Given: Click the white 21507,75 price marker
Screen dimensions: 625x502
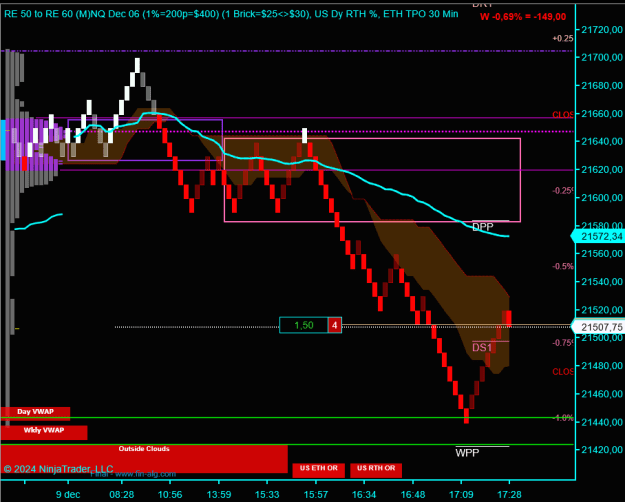Looking at the screenshot, I should 598,327.
